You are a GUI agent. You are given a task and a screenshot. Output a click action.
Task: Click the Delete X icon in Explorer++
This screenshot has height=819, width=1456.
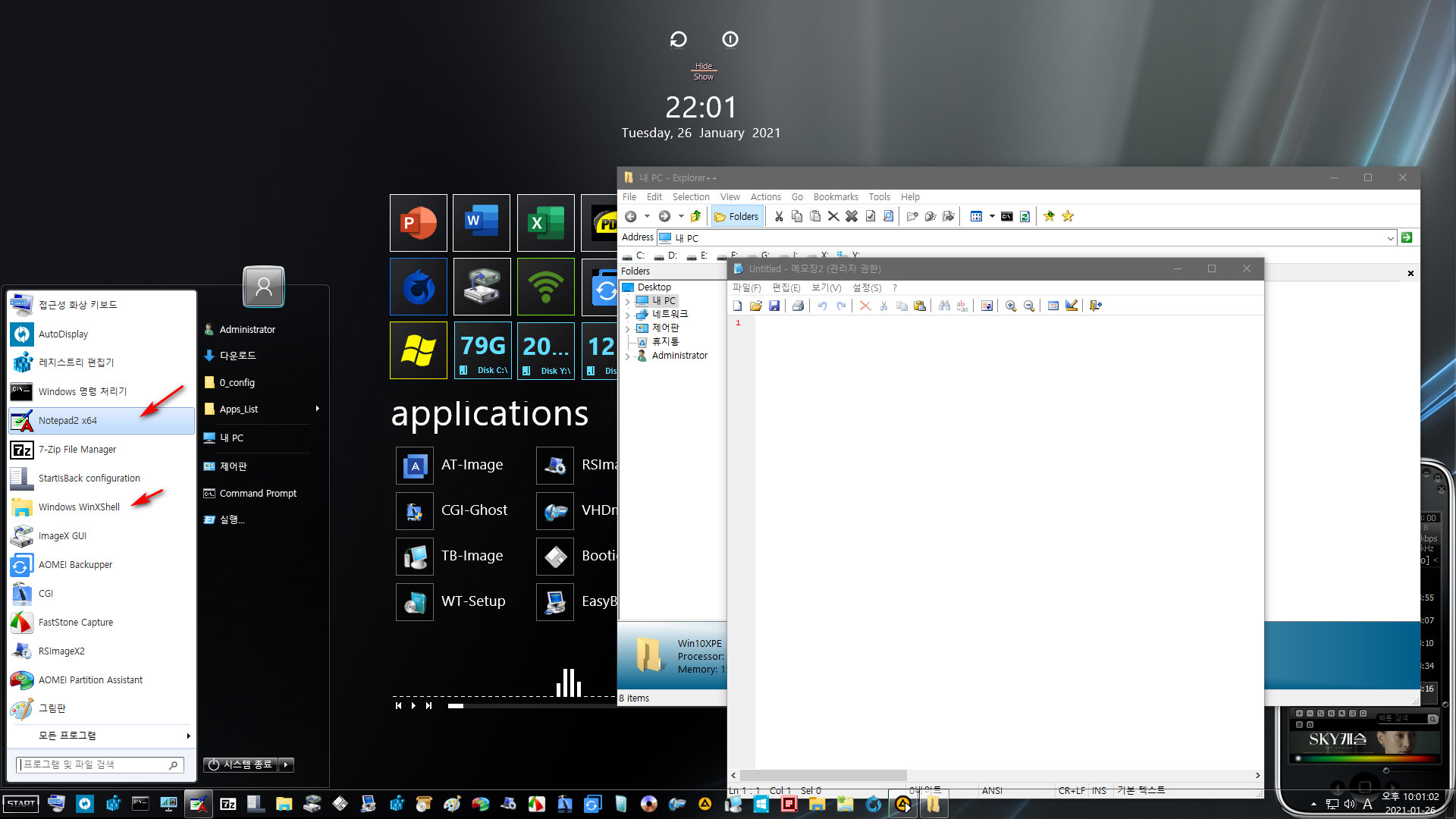[x=833, y=216]
